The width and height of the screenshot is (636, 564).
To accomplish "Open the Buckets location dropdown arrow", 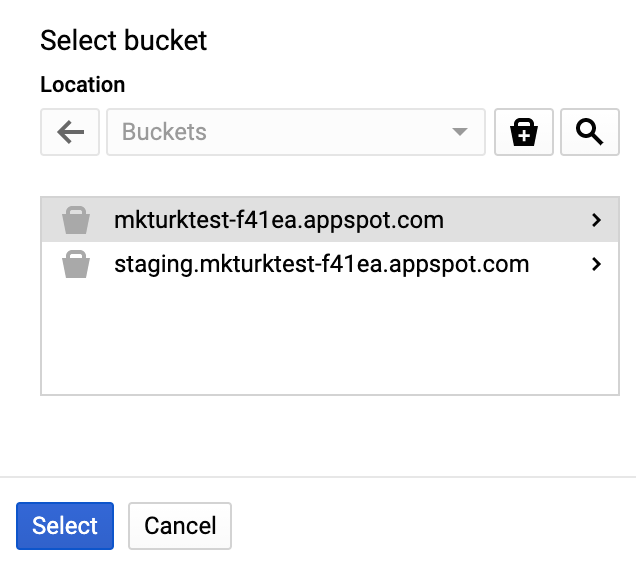I will (460, 132).
